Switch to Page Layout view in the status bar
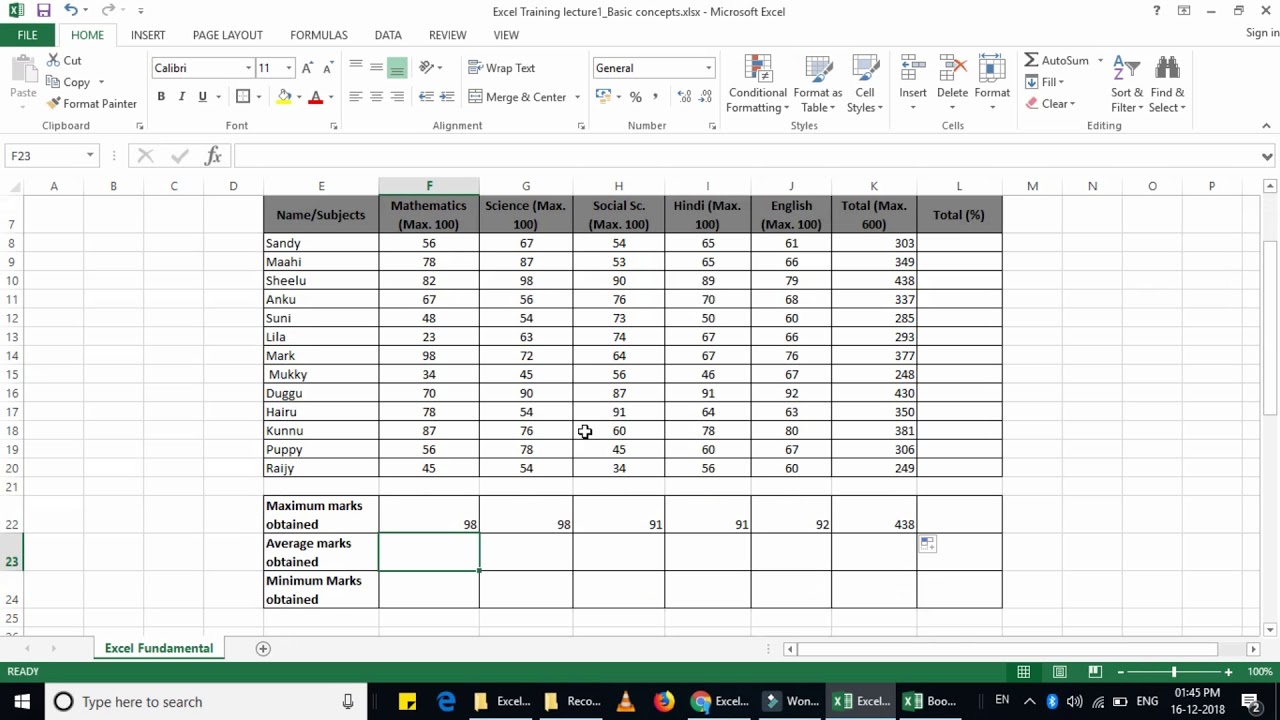Viewport: 1280px width, 720px height. click(x=1059, y=672)
